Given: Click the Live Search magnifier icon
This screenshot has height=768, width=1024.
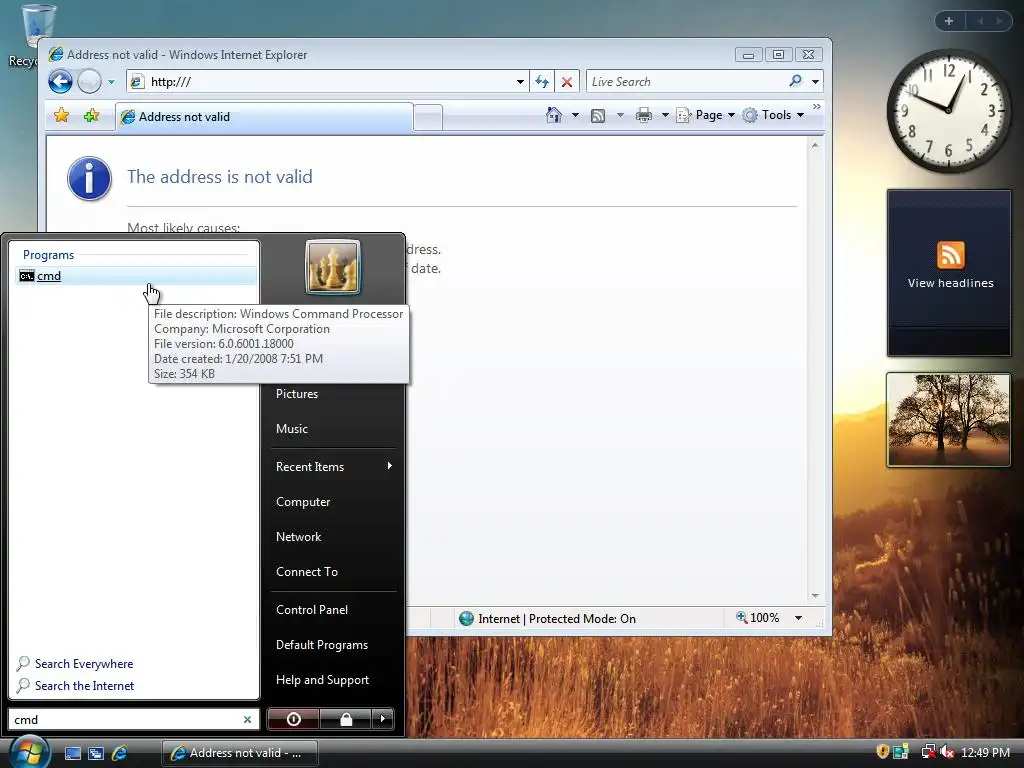Looking at the screenshot, I should click(x=795, y=81).
